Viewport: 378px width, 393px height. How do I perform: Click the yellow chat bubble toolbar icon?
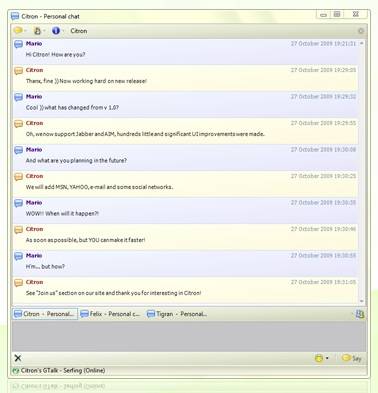(18, 31)
